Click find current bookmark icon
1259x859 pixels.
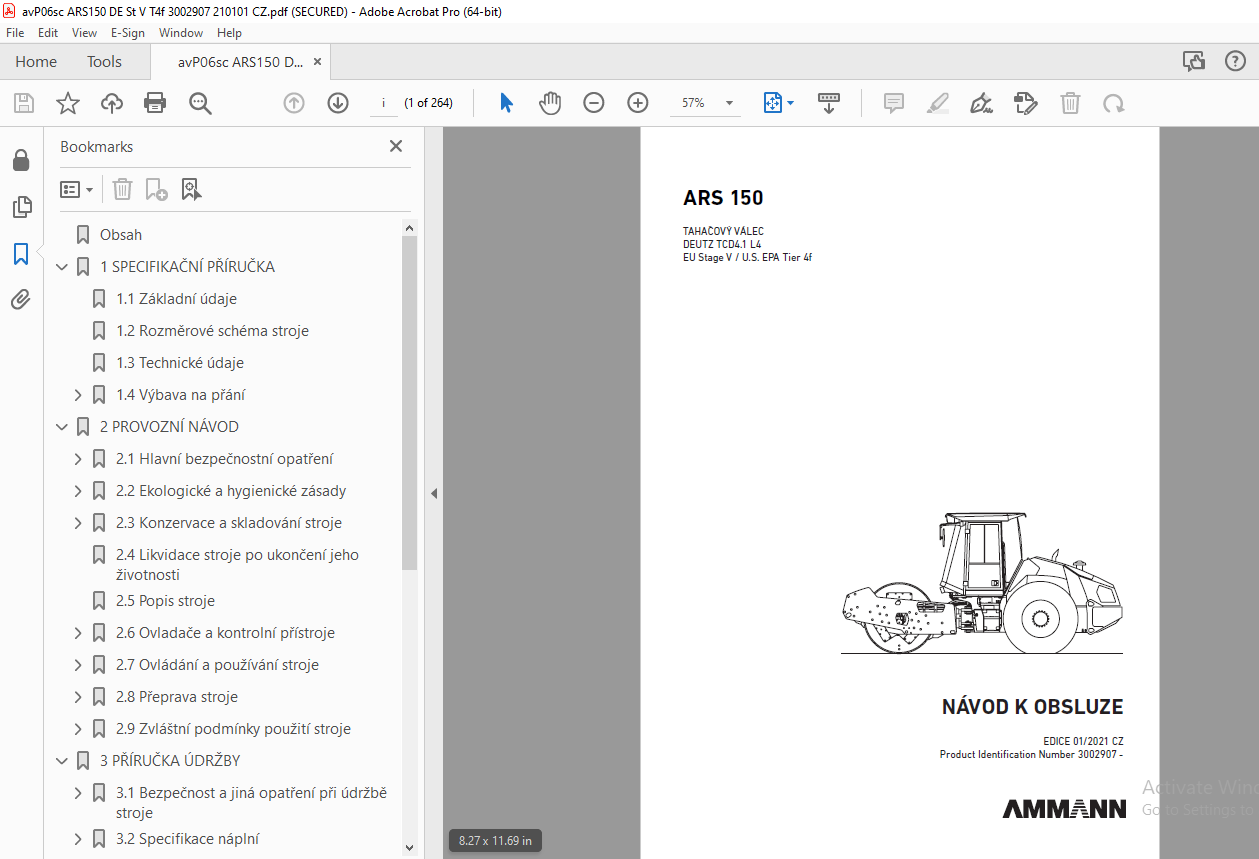191,189
